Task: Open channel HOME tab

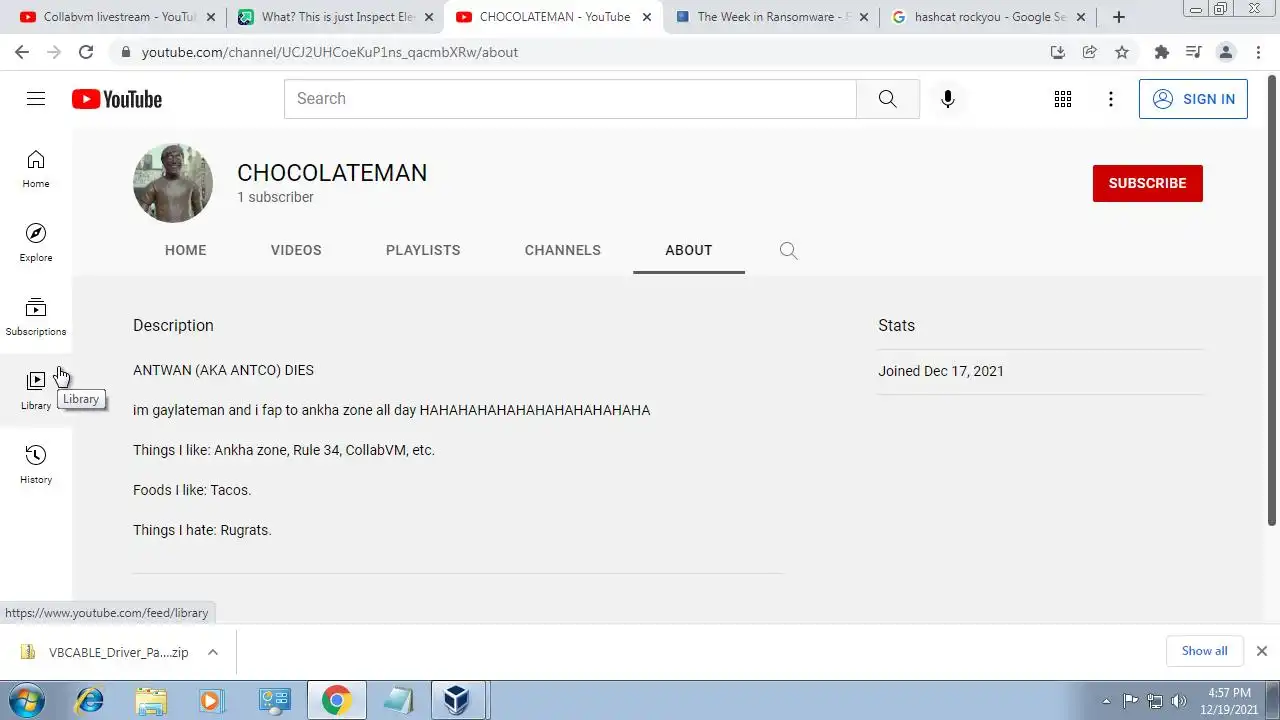Action: [186, 250]
